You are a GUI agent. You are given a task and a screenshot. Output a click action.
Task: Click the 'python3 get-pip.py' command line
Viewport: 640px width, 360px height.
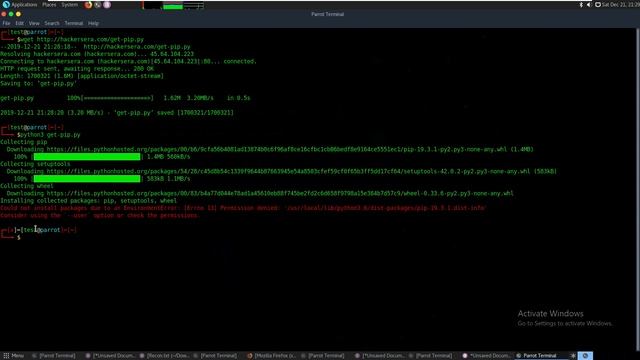[x=49, y=135]
